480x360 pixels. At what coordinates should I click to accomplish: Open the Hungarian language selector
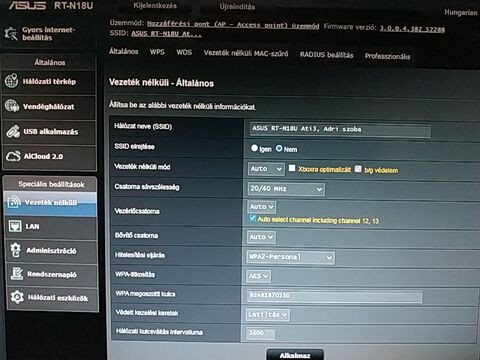[x=461, y=12]
